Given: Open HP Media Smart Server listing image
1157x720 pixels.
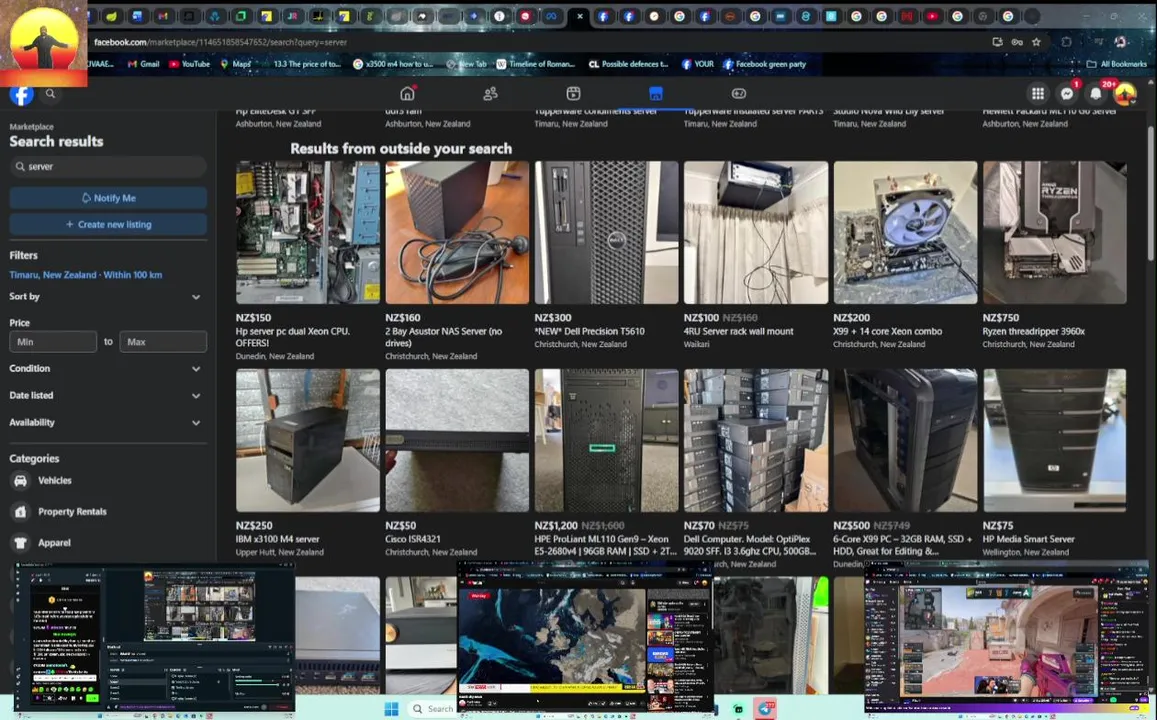Looking at the screenshot, I should click(1054, 440).
